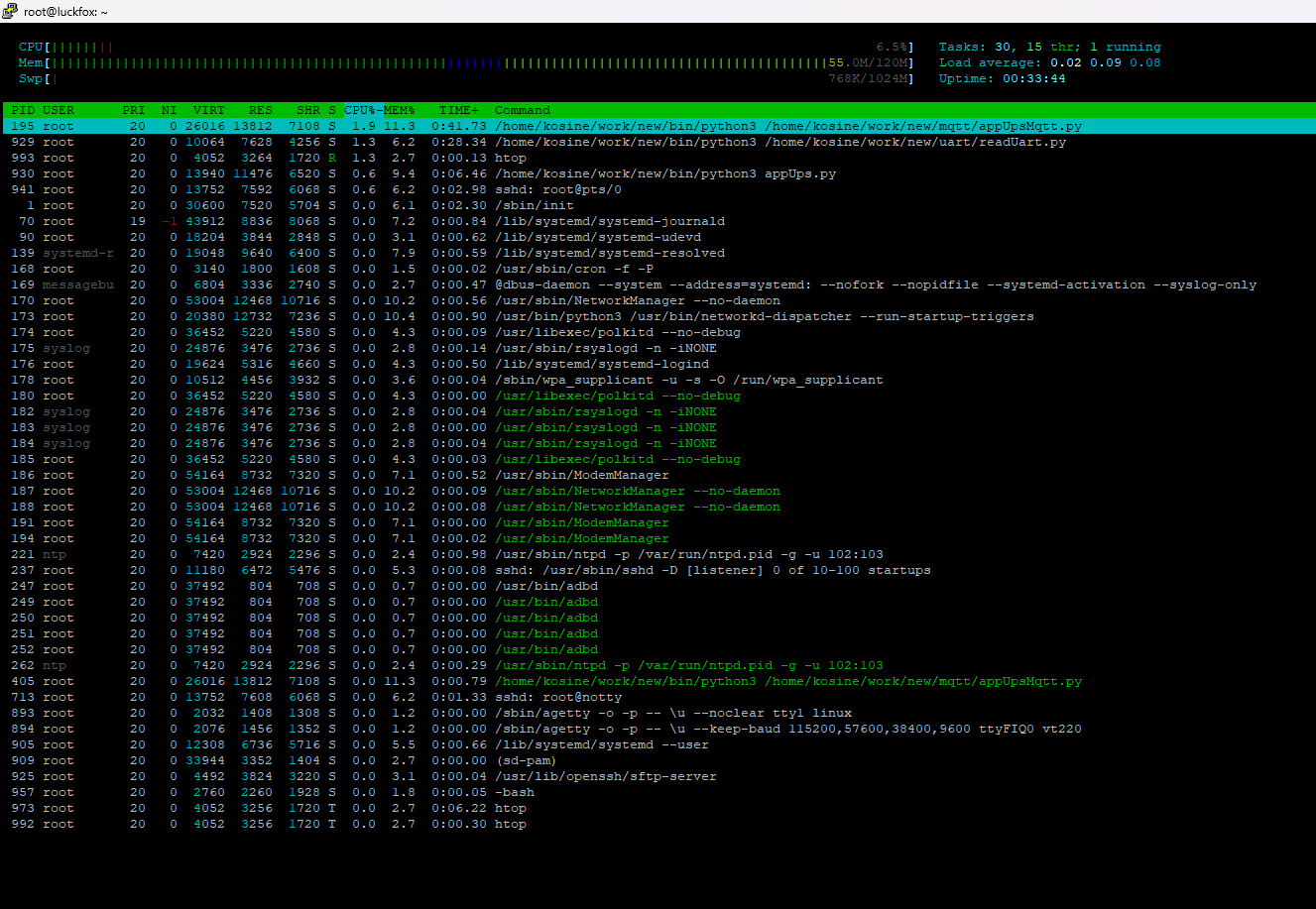Screen dimensions: 1316x909
Task: Select the sshd: root@pts/0 process
Action: [x=658, y=189]
